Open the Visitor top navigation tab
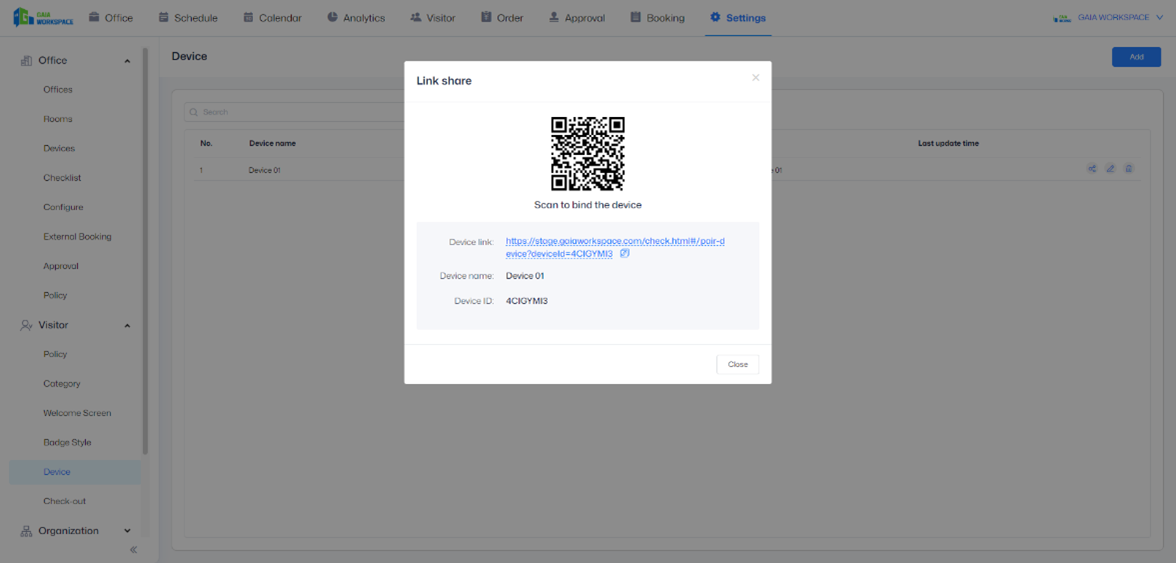The image size is (1176, 563). (433, 18)
